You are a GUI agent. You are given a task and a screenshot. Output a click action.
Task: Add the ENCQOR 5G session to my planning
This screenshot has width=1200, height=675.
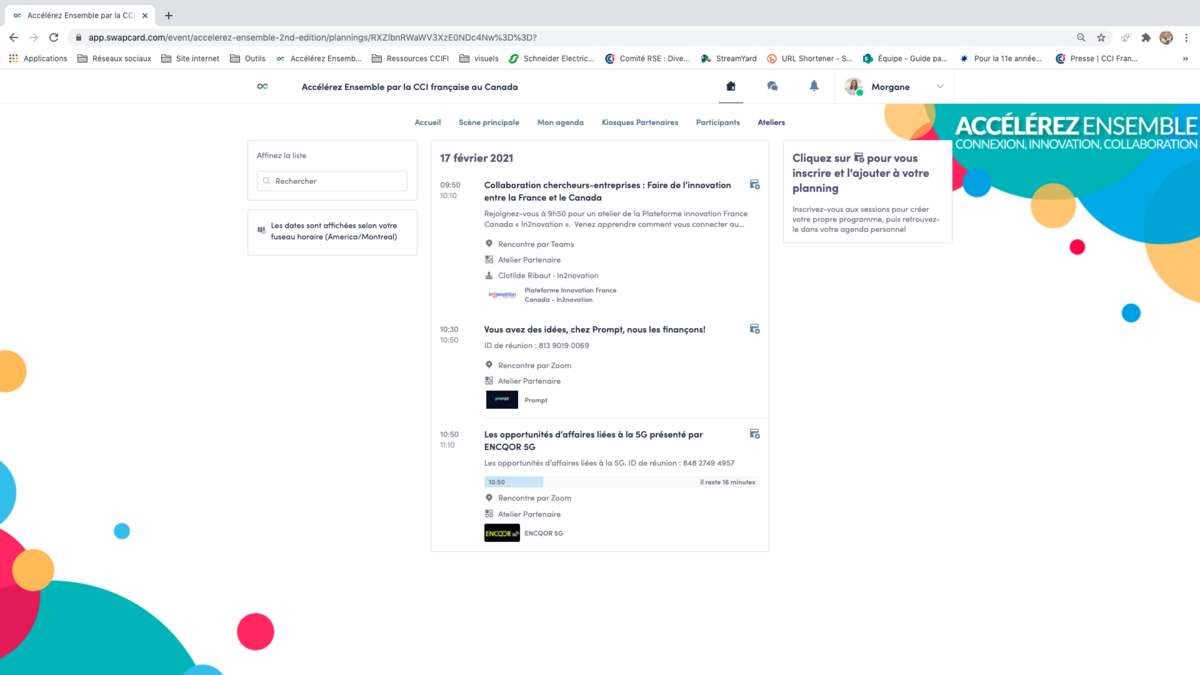(755, 434)
